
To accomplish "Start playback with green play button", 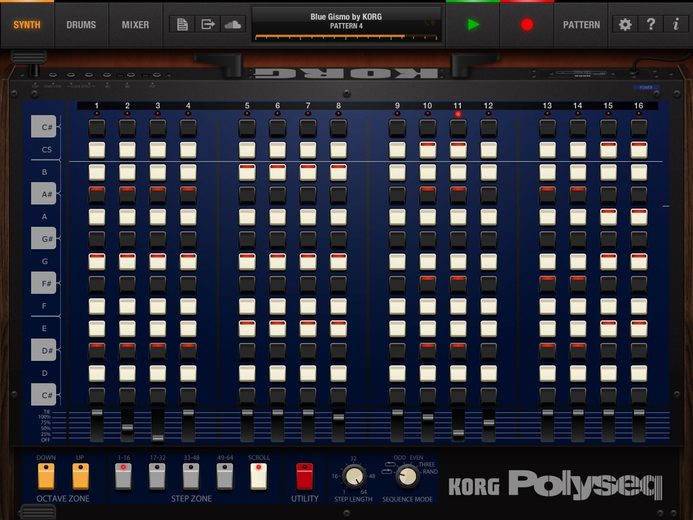I will (x=473, y=25).
